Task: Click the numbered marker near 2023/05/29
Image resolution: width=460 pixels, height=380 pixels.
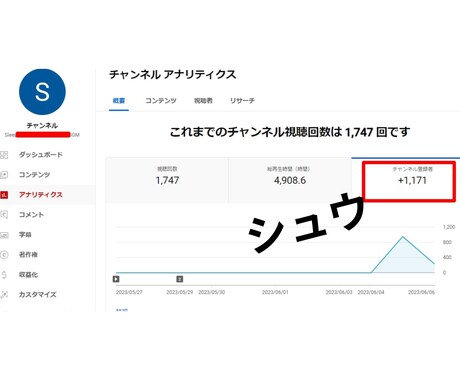Action: coord(180,279)
